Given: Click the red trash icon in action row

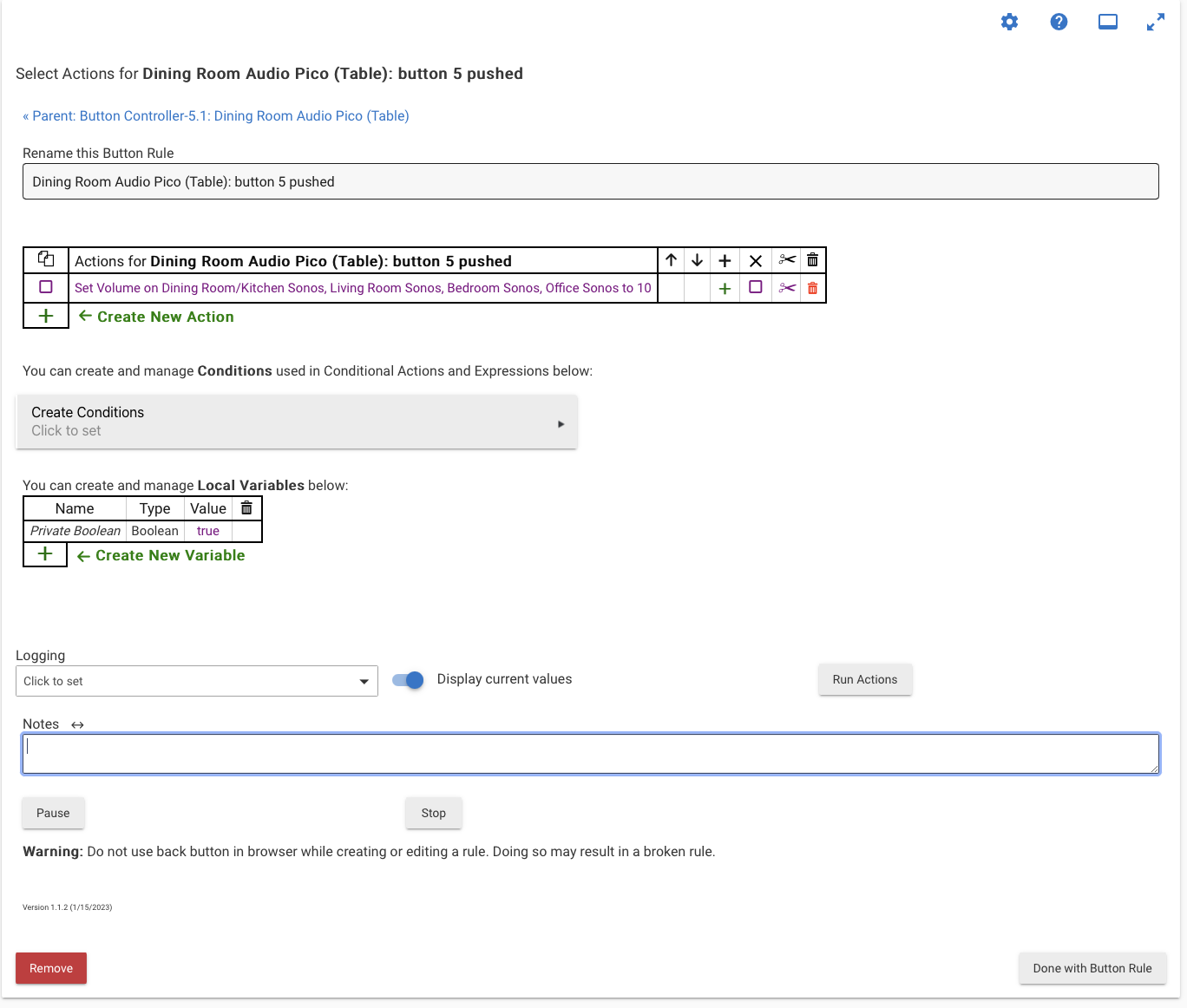Looking at the screenshot, I should pos(812,288).
